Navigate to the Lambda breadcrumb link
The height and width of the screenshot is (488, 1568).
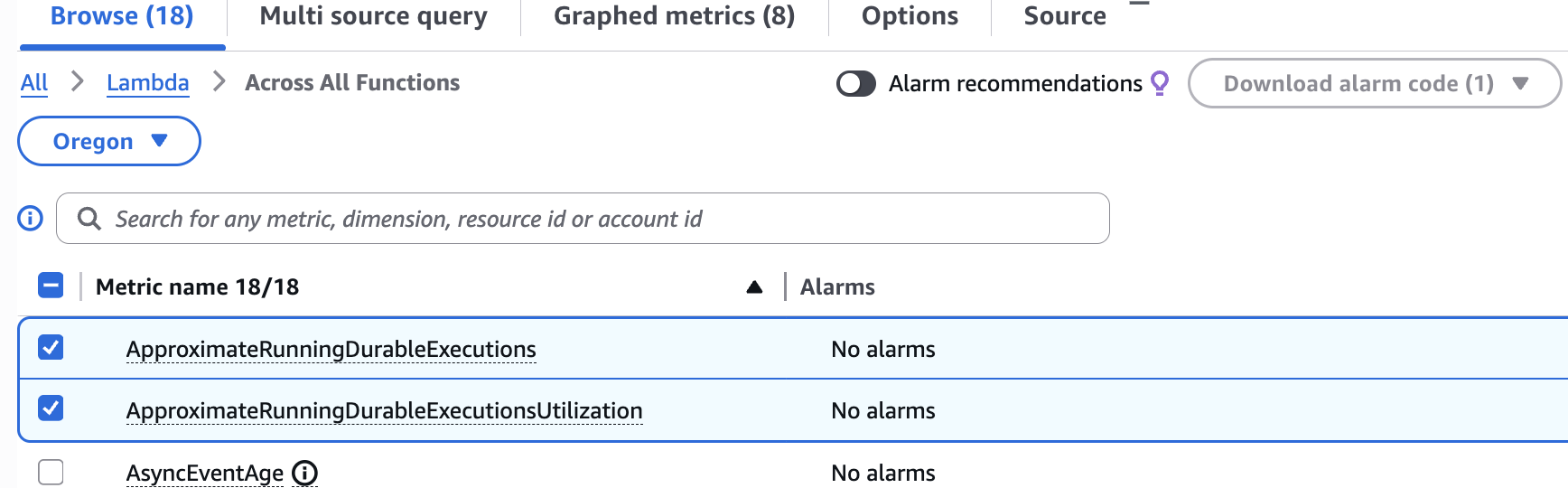147,83
